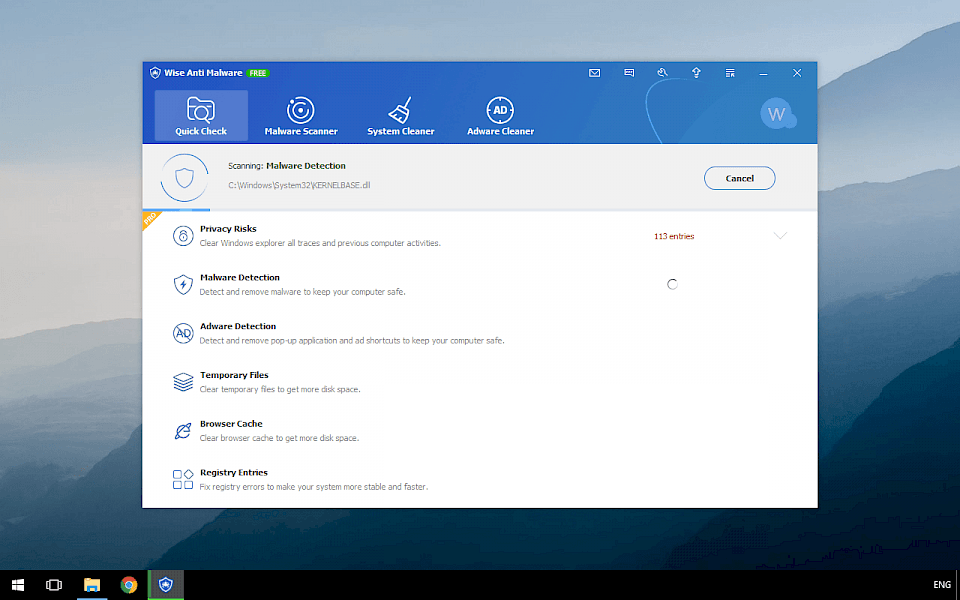Click the envelope mail icon in title bar
Screen dimensions: 960x600
(594, 73)
